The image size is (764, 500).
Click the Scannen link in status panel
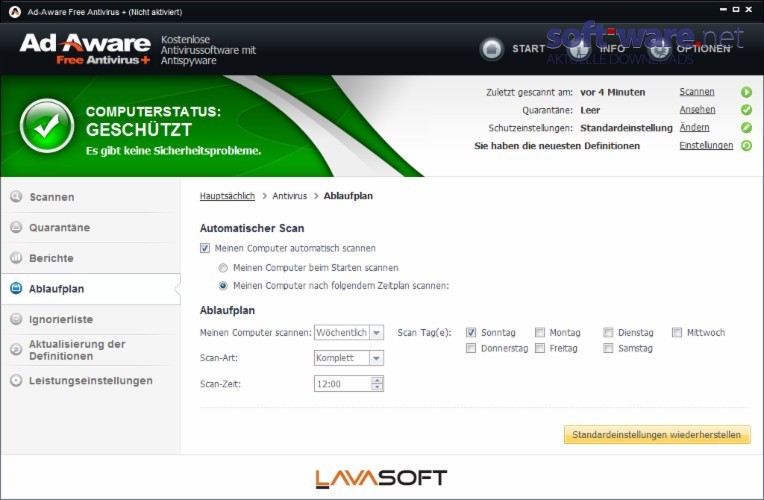(697, 92)
